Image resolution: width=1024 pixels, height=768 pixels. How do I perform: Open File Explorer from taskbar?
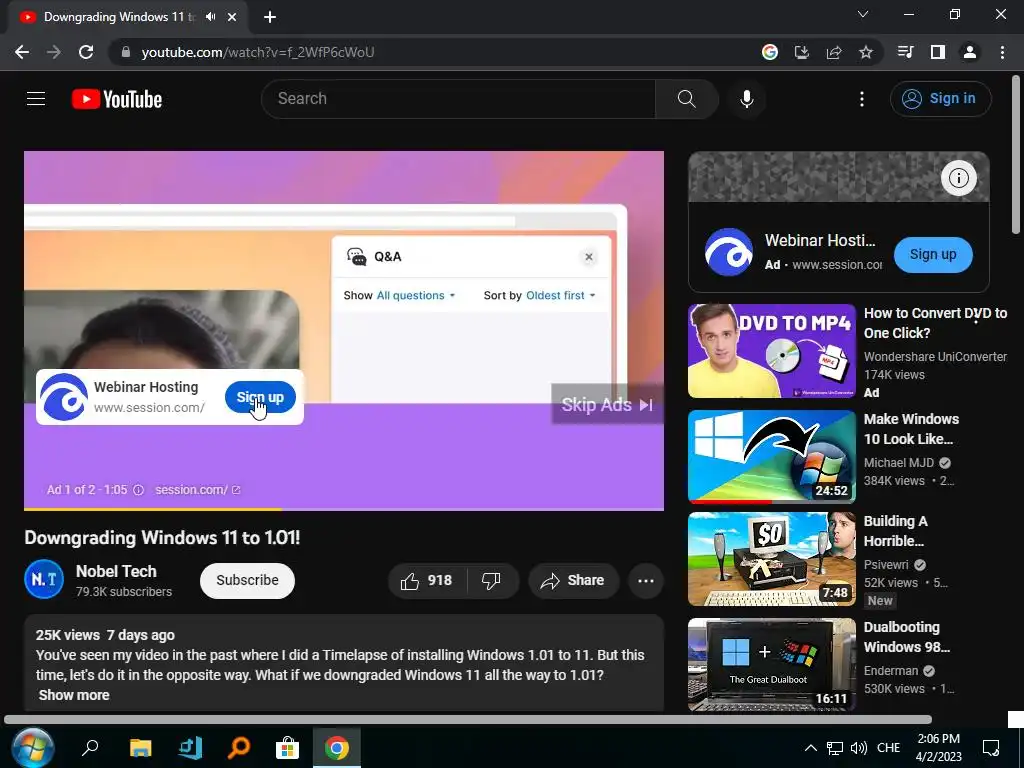140,748
